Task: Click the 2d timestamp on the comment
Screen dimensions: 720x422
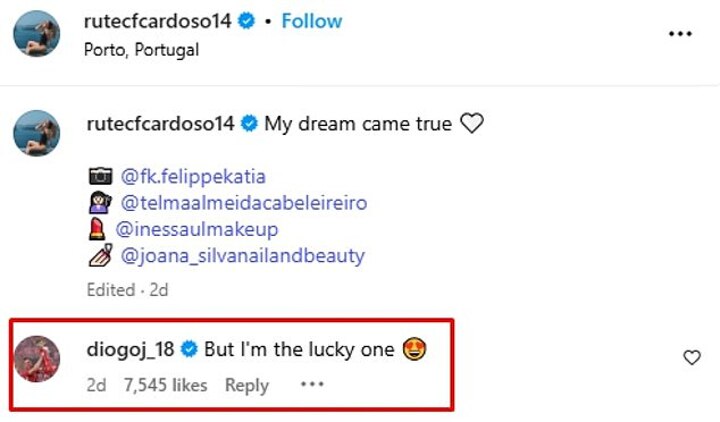Action: coord(97,384)
